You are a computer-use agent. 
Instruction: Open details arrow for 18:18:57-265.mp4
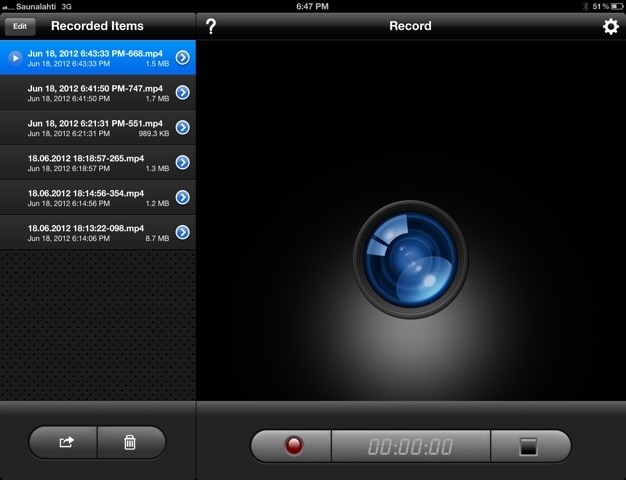coord(182,163)
